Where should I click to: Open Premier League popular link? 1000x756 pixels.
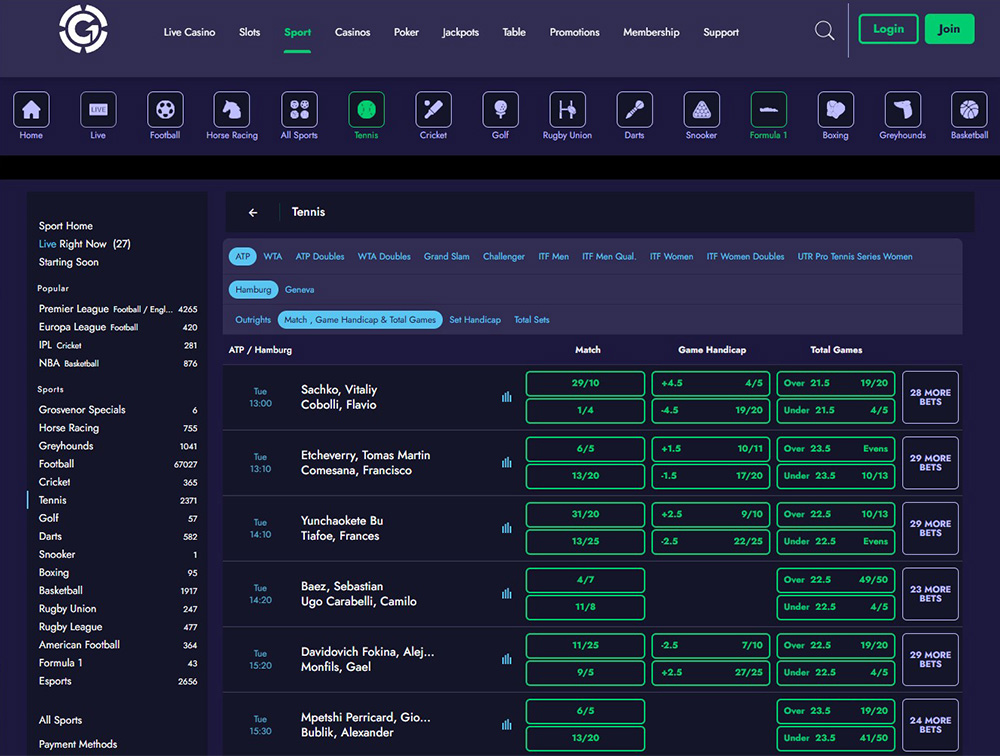click(118, 309)
